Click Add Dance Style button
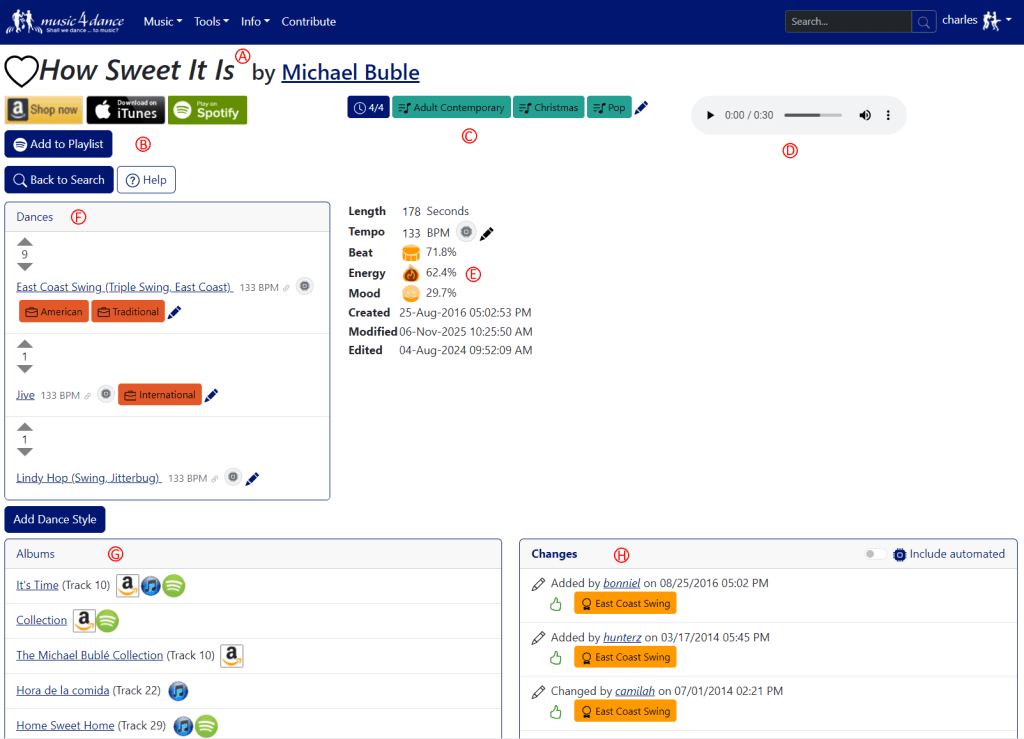 tap(55, 520)
